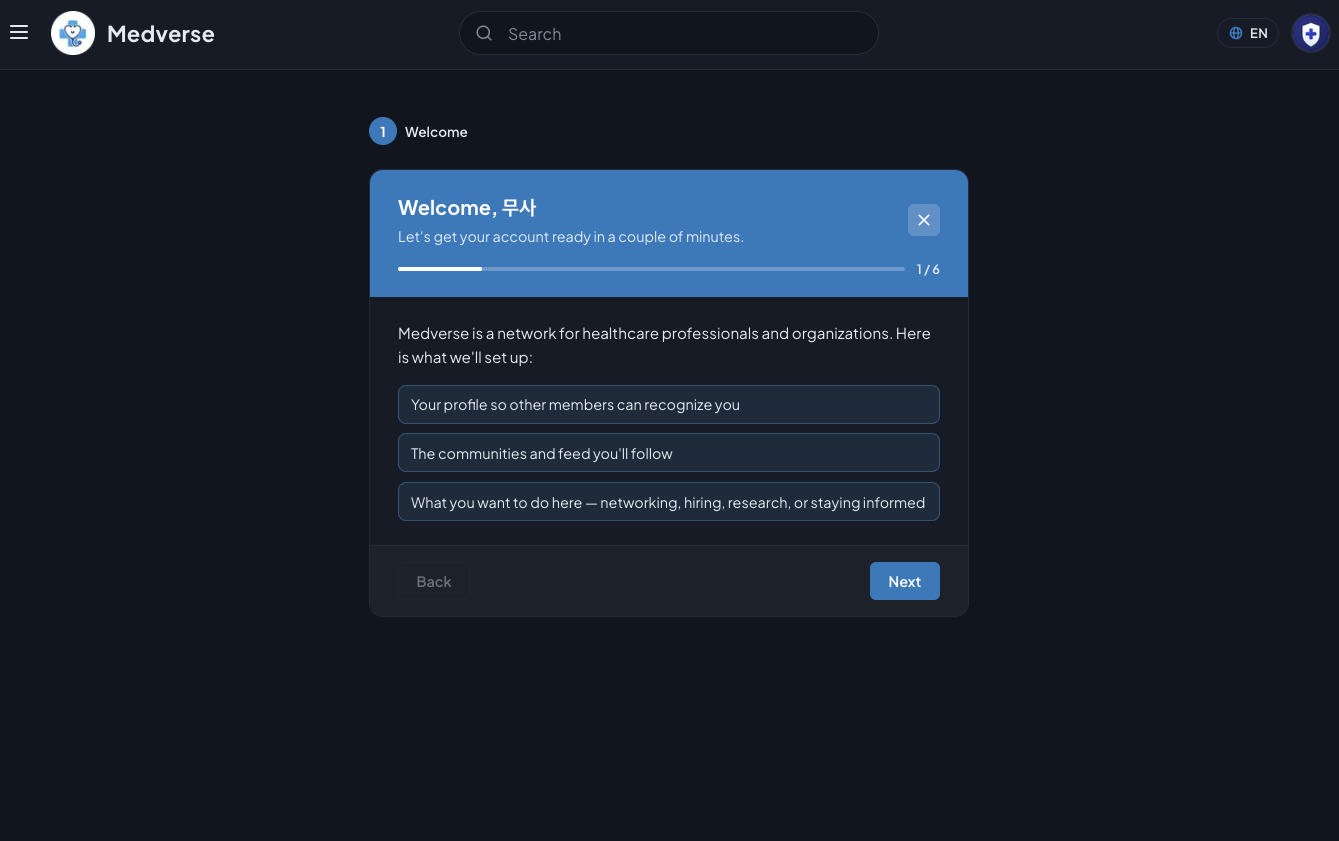This screenshot has width=1339, height=841.
Task: Open the EN language dropdown
Action: tap(1248, 33)
